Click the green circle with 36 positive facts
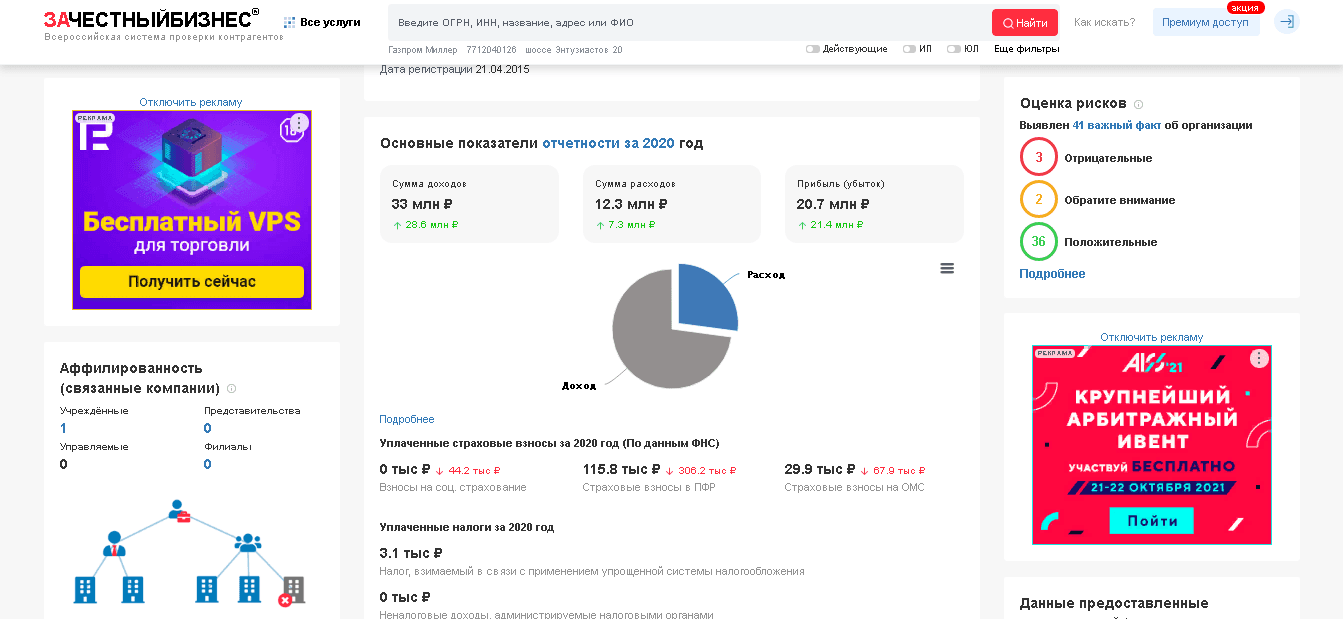The image size is (1343, 619). click(1038, 242)
